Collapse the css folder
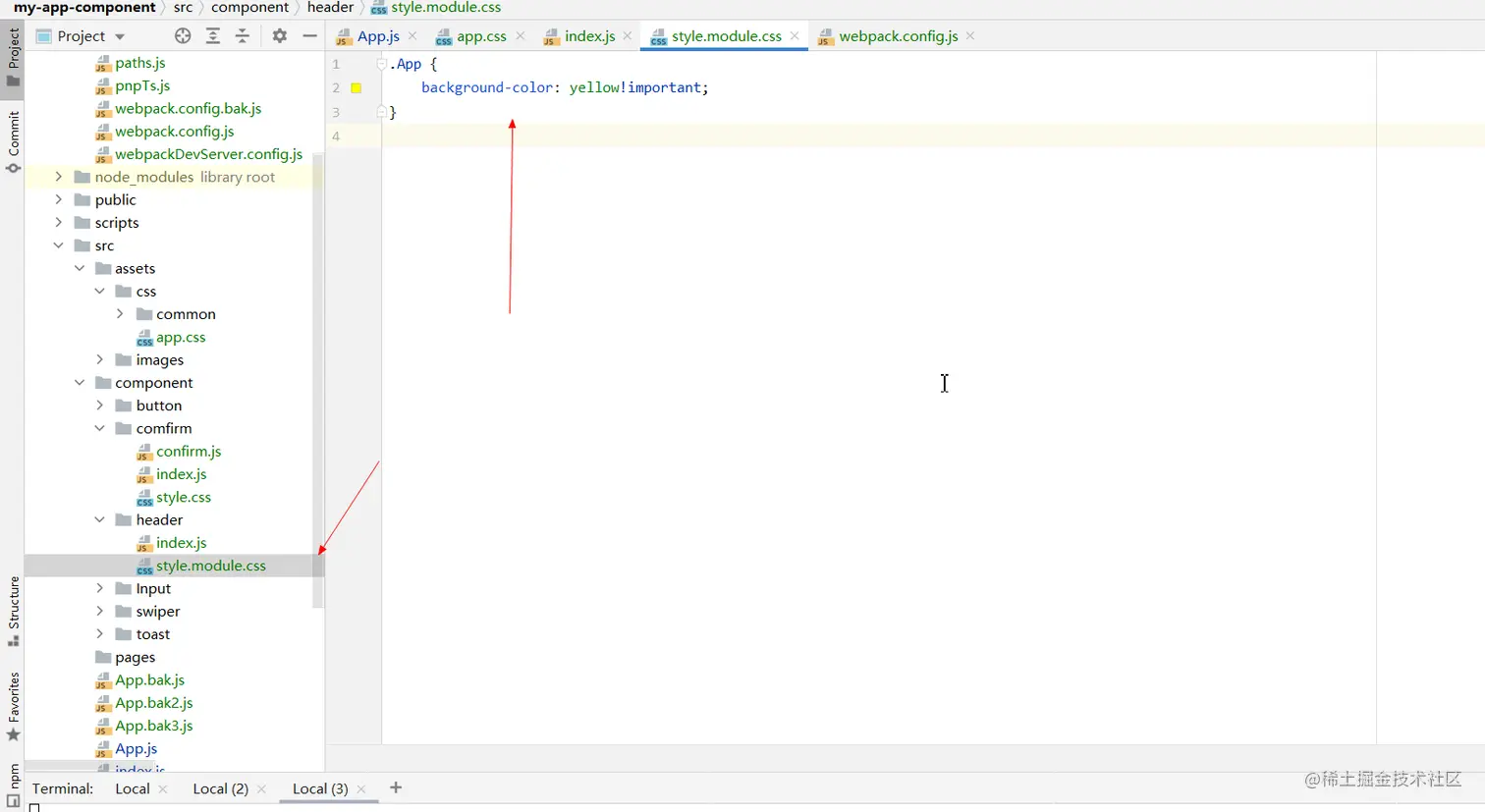The width and height of the screenshot is (1485, 812). pyautogui.click(x=100, y=292)
